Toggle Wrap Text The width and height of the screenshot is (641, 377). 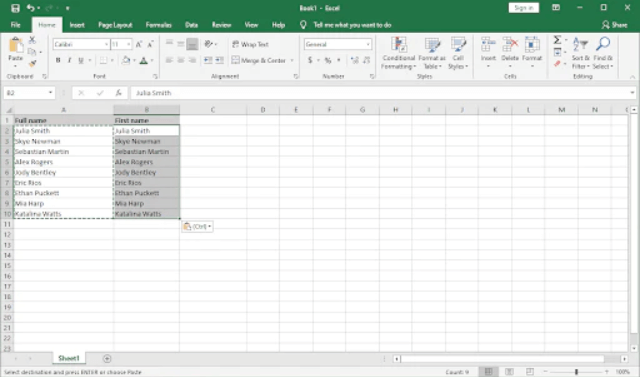point(250,44)
